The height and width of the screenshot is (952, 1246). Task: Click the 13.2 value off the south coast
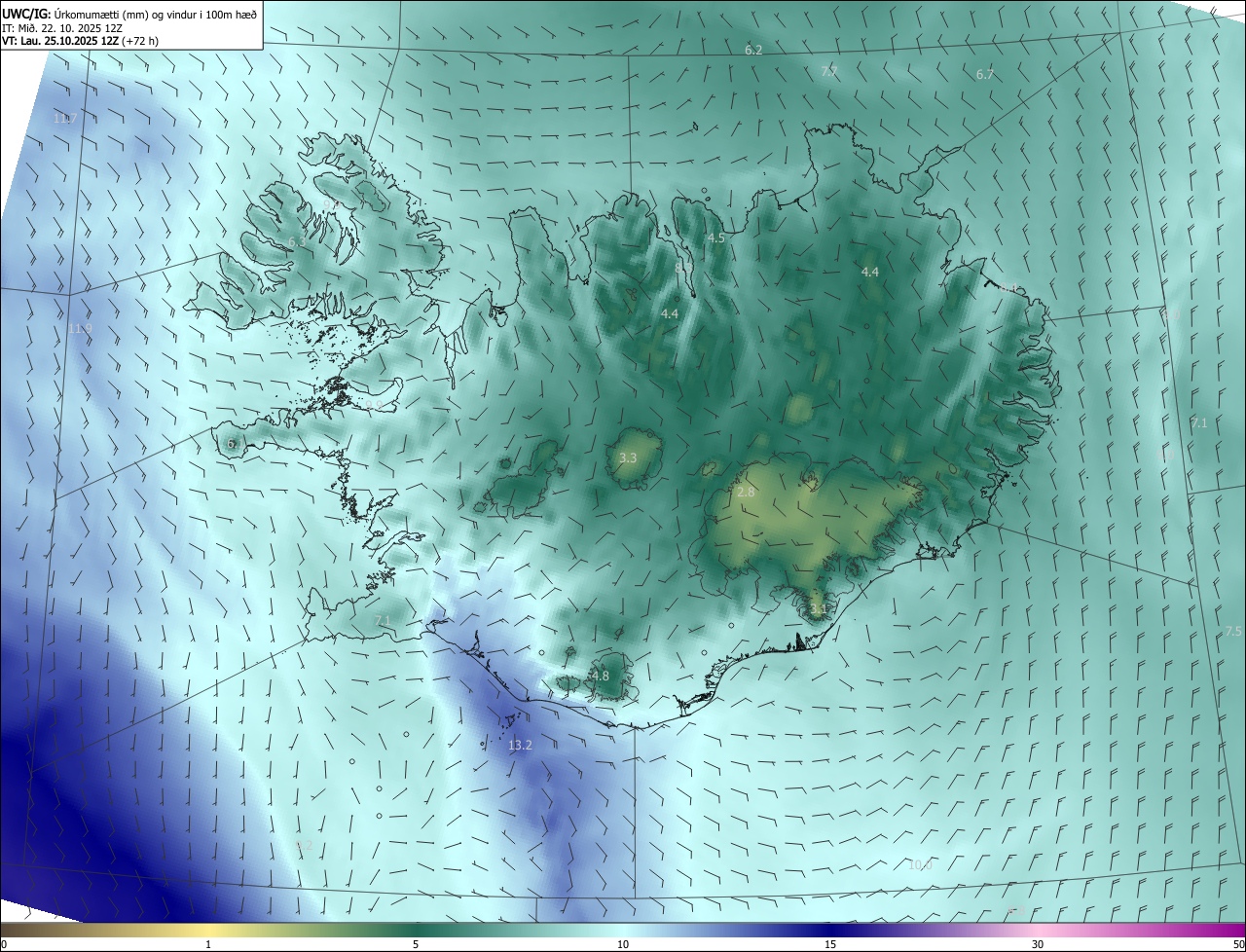[521, 745]
